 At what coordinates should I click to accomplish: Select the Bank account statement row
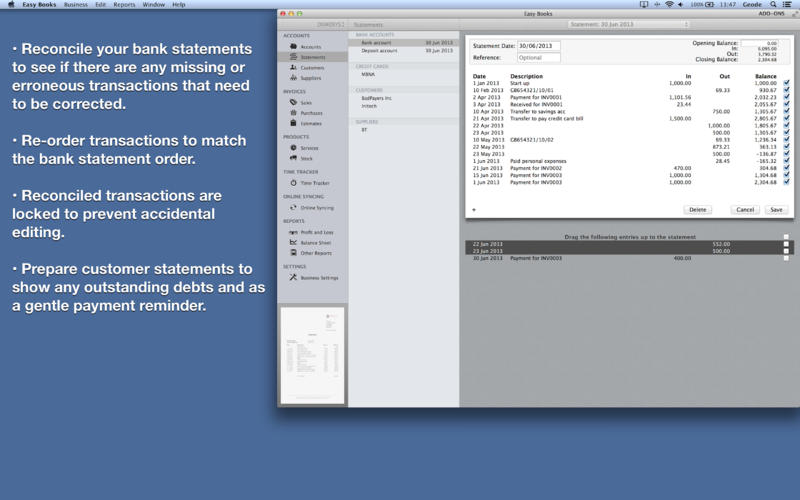pyautogui.click(x=404, y=43)
